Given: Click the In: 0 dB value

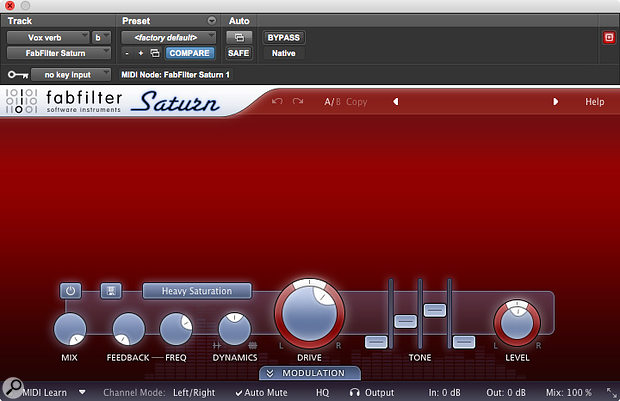Looking at the screenshot, I should point(444,393).
